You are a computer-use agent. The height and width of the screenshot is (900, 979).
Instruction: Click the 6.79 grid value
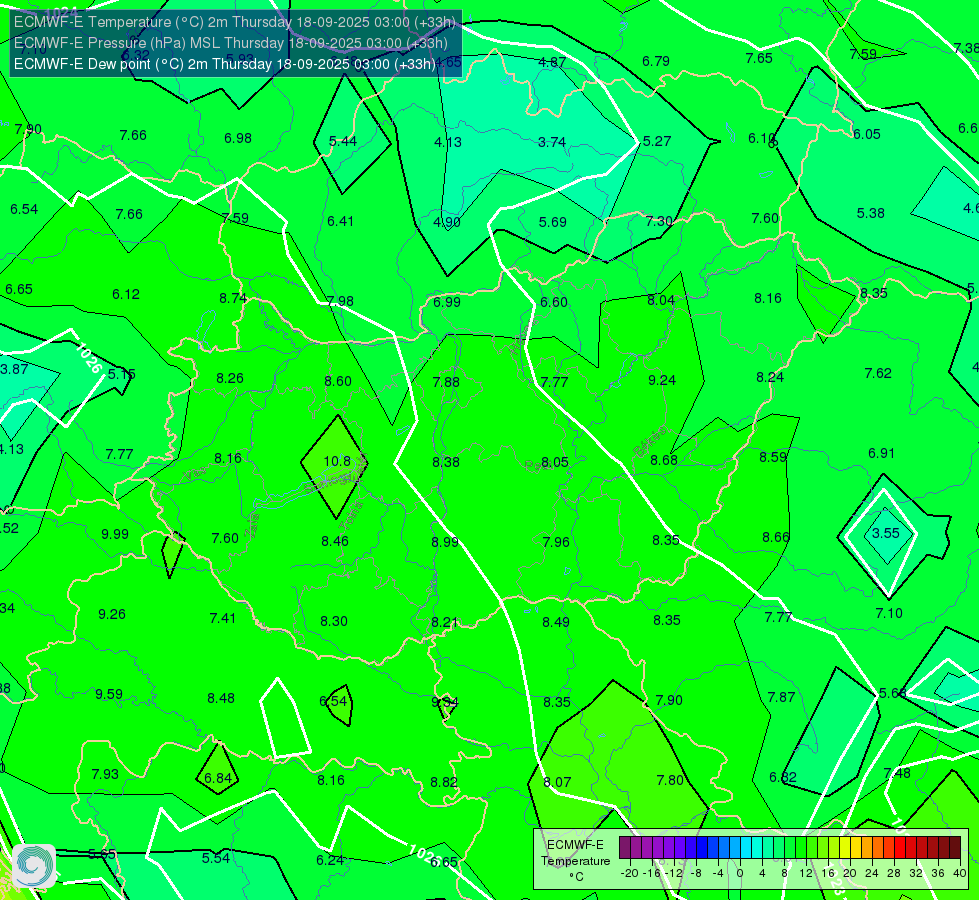[656, 61]
